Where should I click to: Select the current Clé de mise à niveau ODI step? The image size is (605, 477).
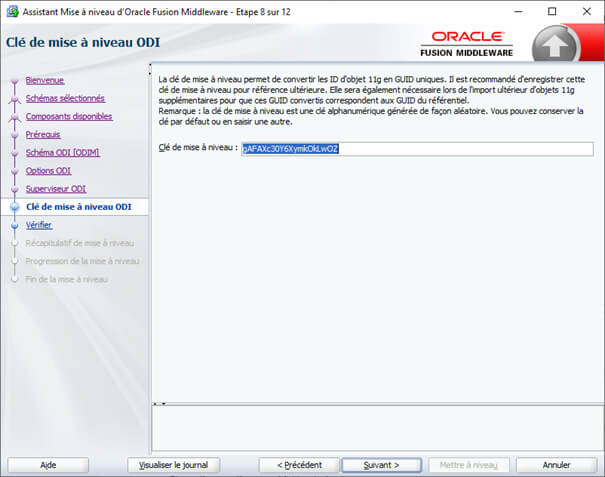(79, 207)
